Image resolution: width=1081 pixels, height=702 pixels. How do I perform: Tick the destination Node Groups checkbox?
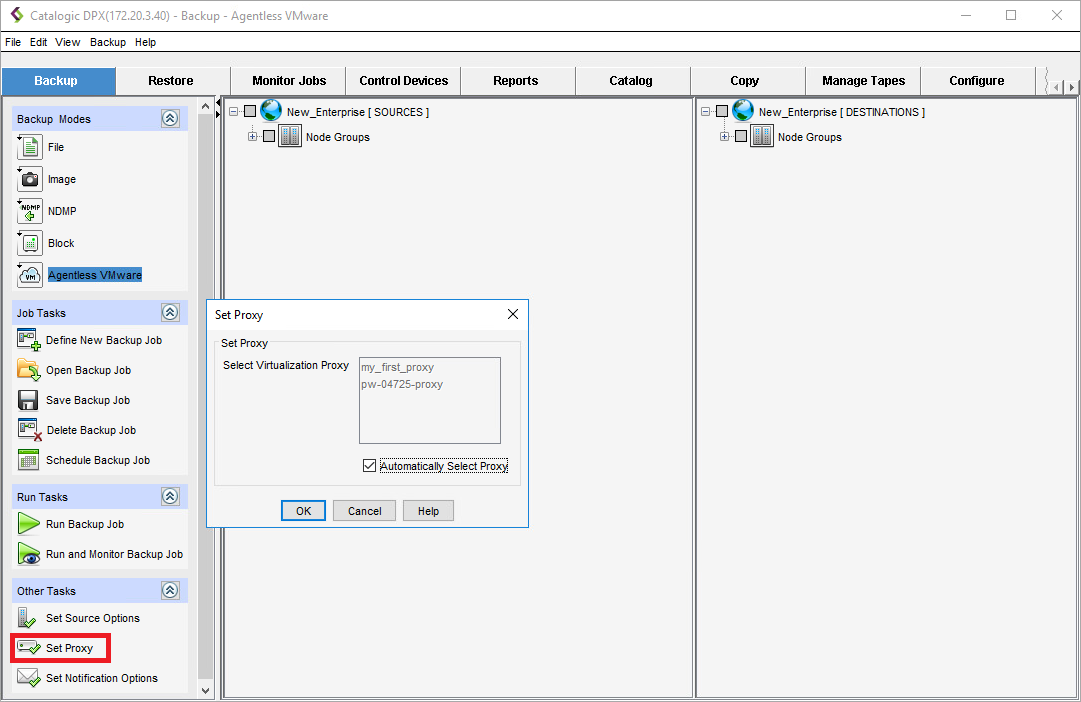tap(741, 137)
